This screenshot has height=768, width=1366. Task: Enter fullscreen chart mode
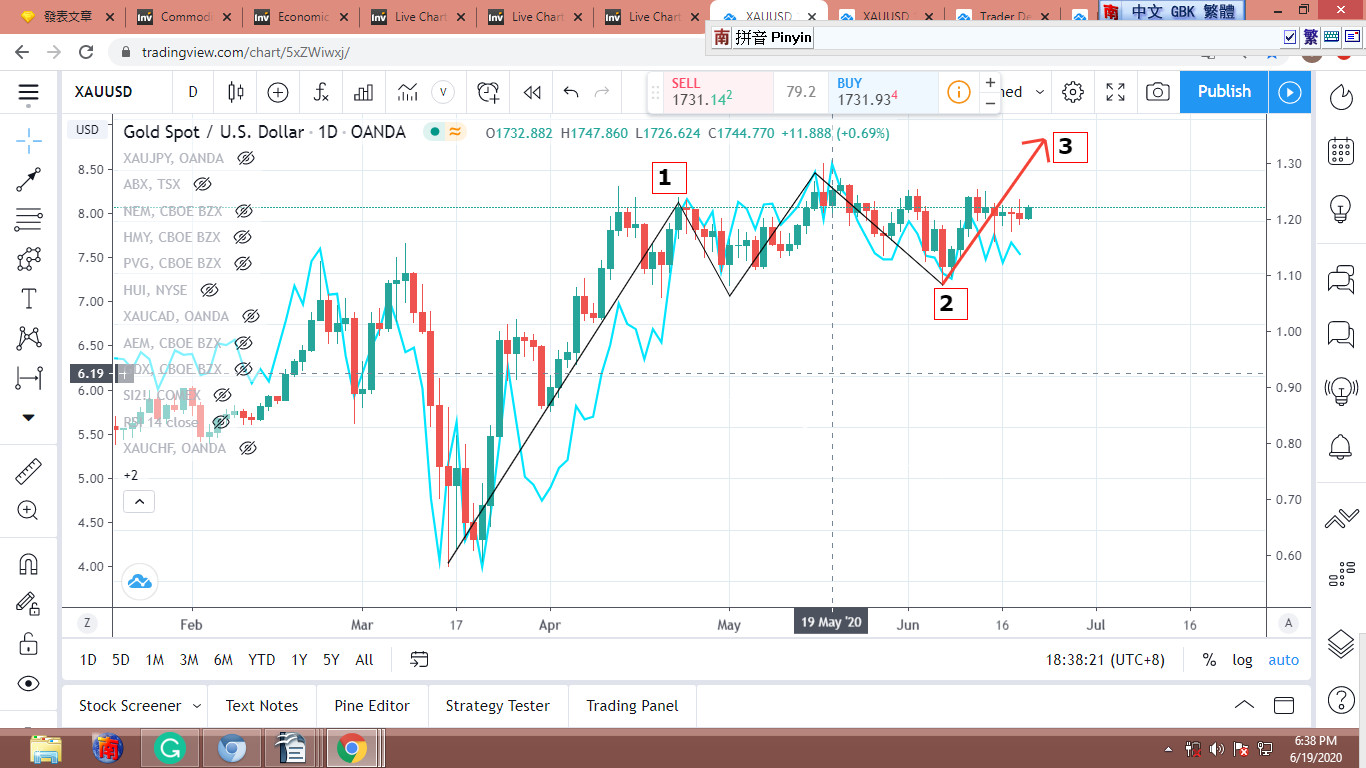[1116, 92]
